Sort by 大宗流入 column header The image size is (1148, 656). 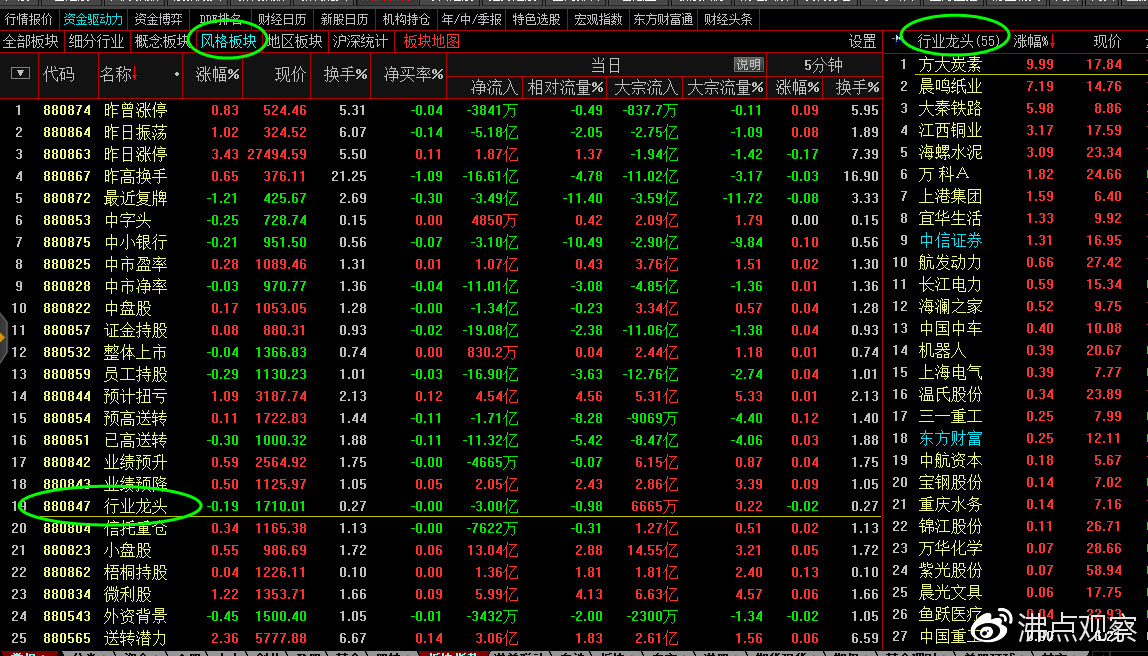(646, 88)
